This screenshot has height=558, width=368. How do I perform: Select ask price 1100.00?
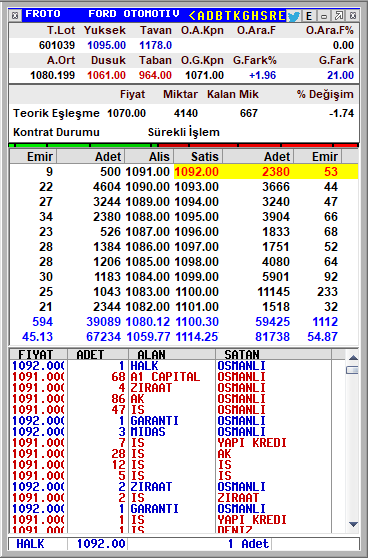[196, 292]
